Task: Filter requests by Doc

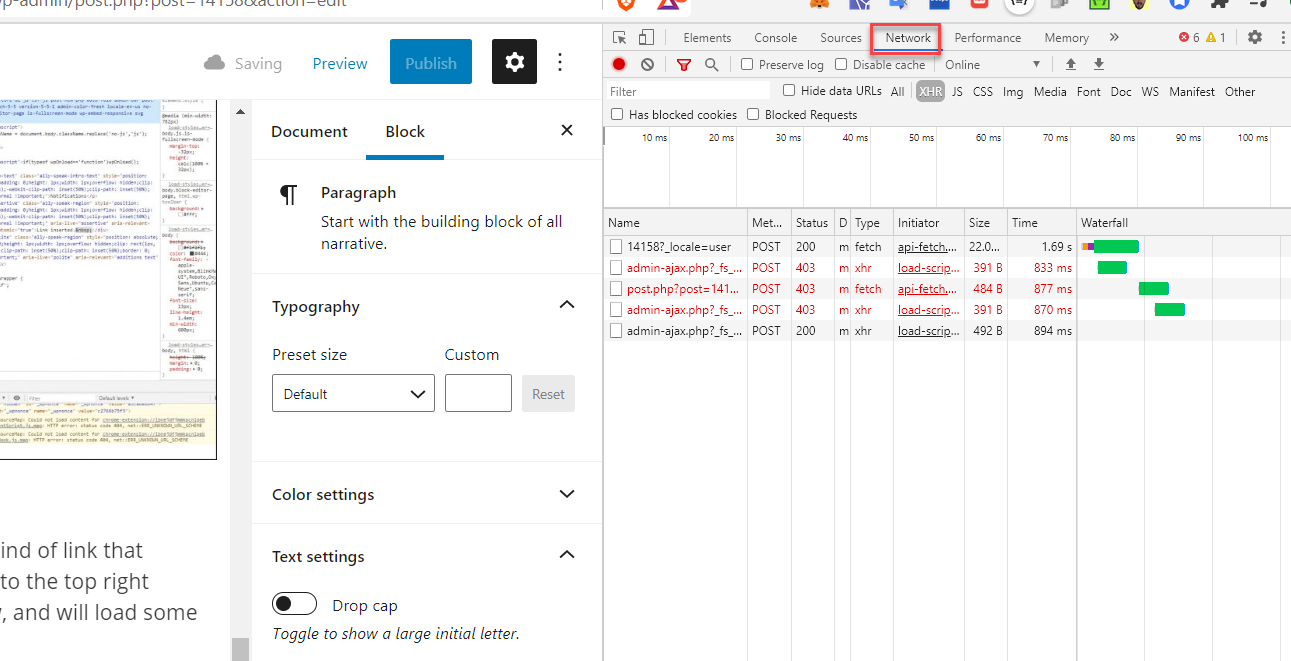Action: (1121, 91)
